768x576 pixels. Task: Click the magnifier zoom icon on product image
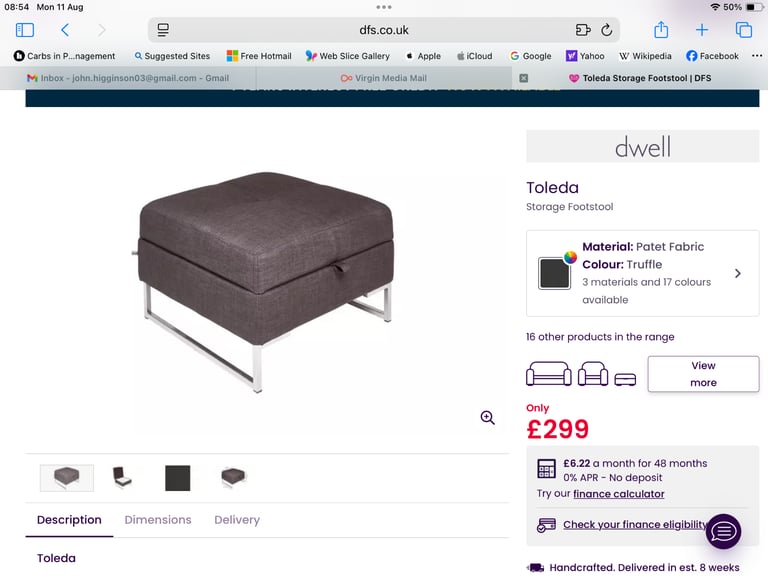pyautogui.click(x=487, y=417)
